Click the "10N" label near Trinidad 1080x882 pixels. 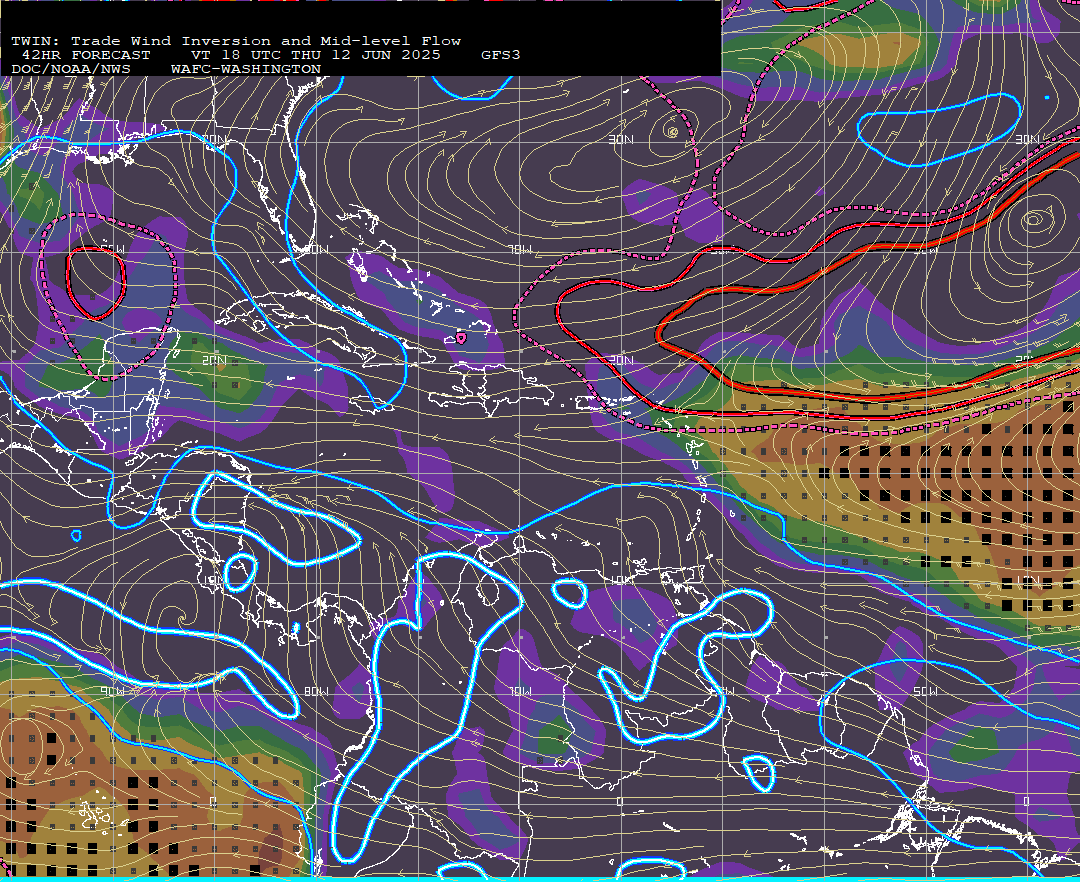(x=621, y=580)
